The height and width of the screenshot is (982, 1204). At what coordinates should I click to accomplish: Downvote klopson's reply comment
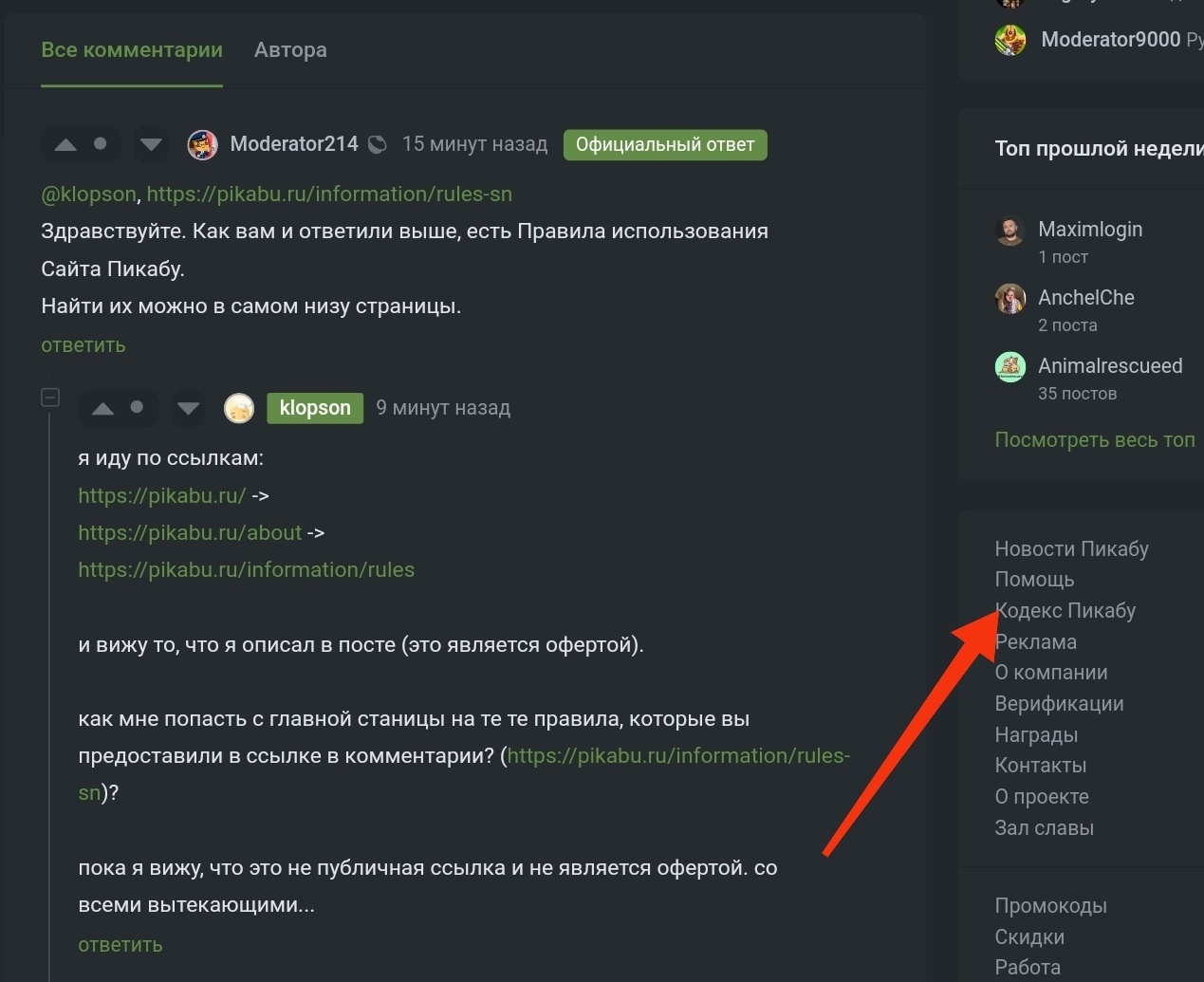pyautogui.click(x=188, y=409)
